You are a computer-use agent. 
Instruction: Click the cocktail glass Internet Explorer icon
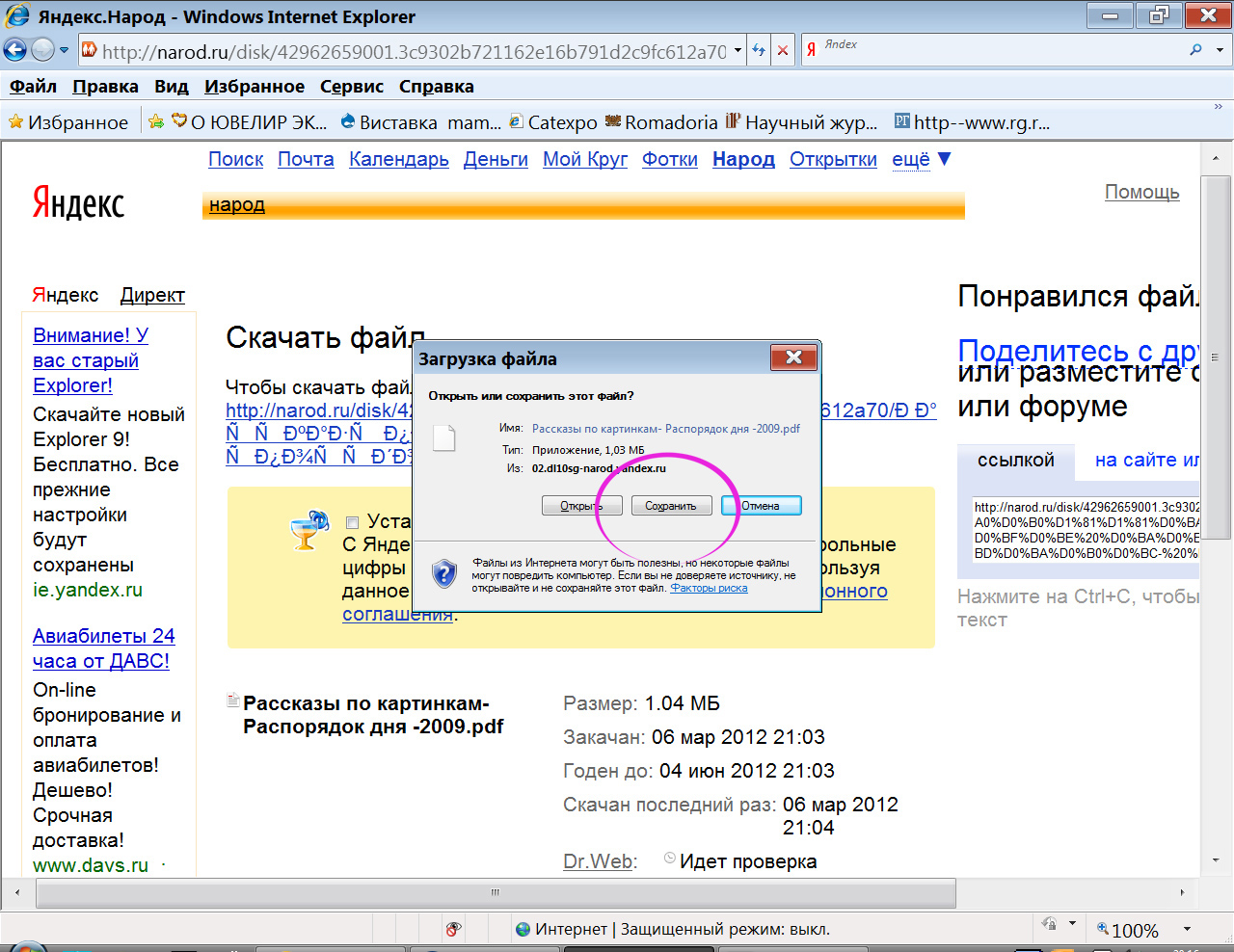point(310,530)
